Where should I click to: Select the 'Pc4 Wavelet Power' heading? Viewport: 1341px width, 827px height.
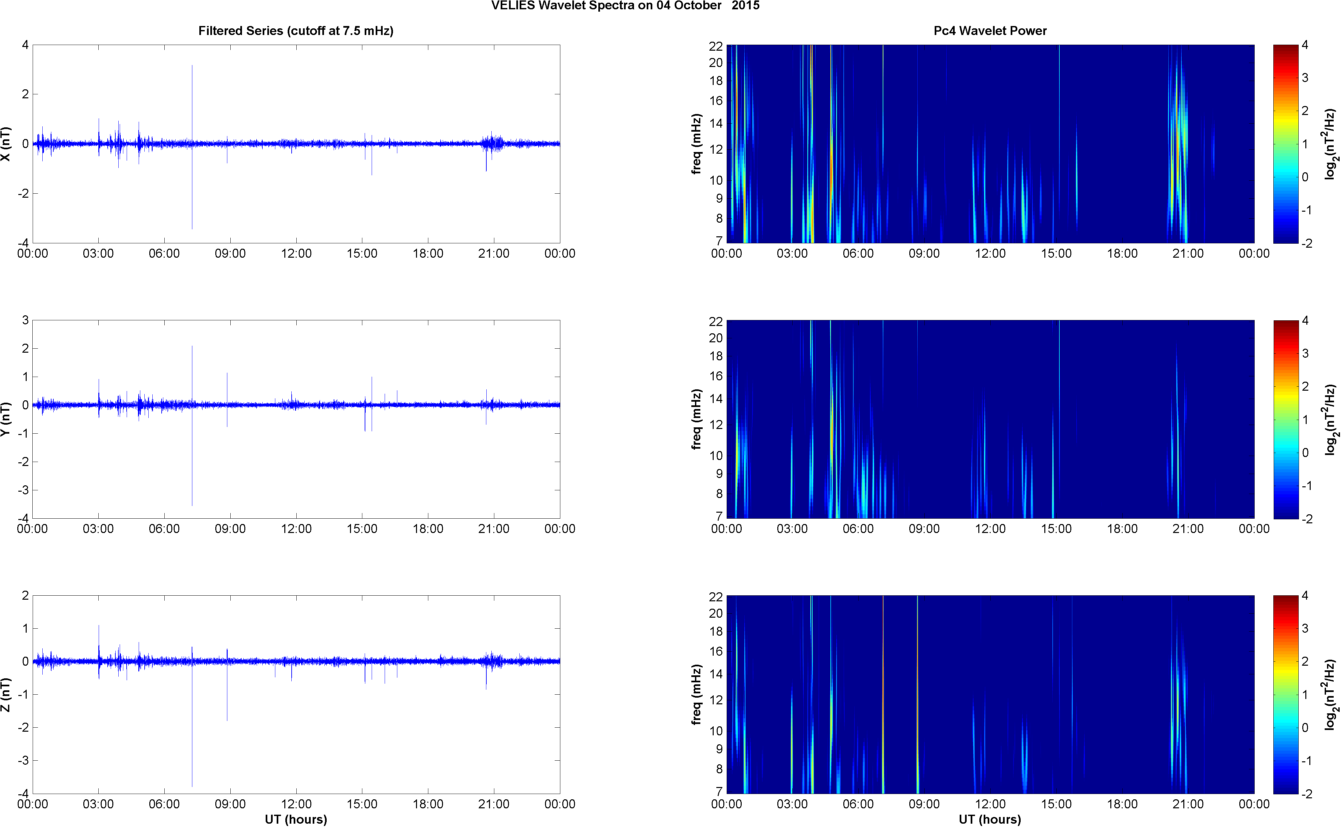990,31
